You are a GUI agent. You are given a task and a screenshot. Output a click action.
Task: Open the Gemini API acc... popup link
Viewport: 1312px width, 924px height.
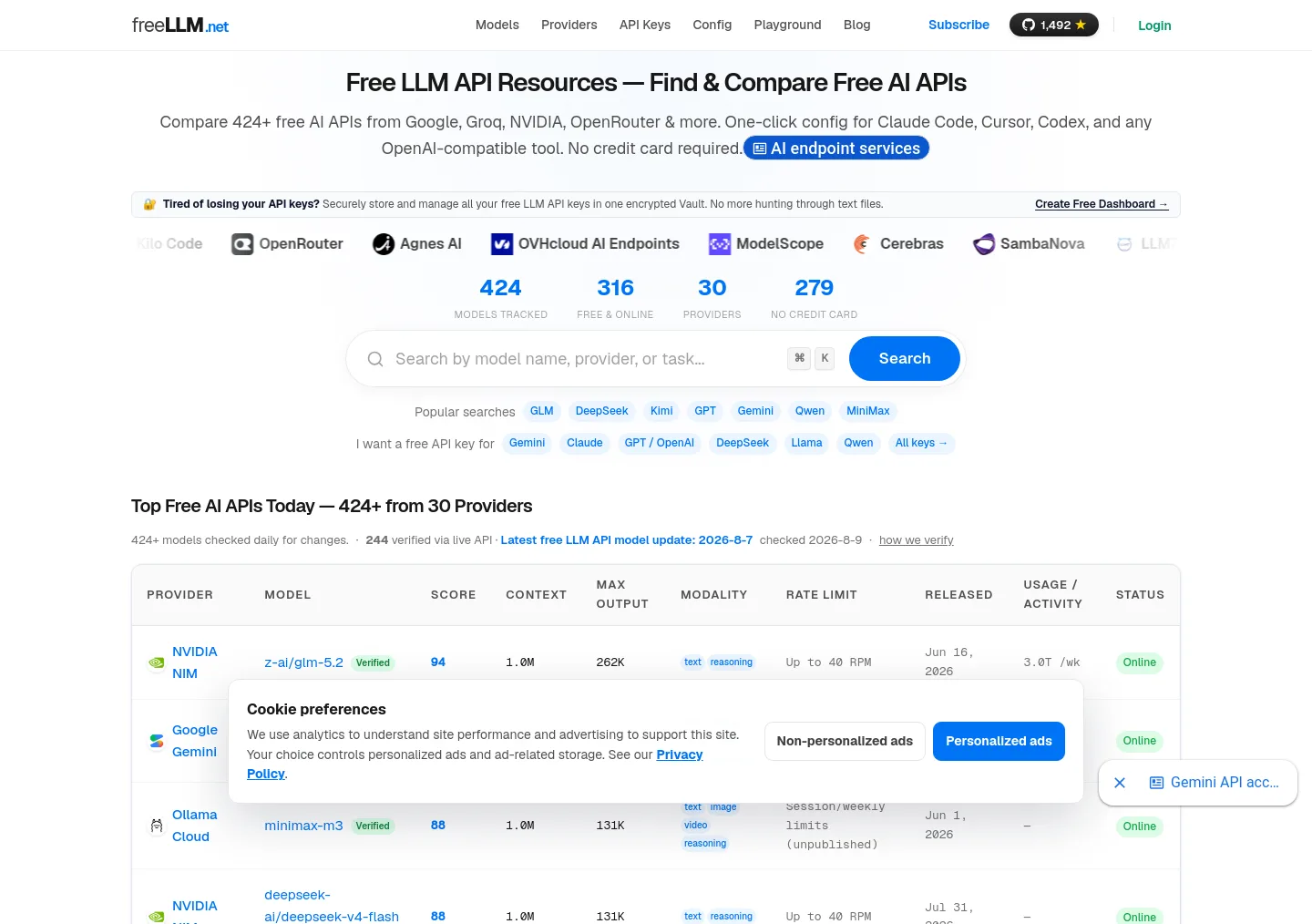point(1215,783)
